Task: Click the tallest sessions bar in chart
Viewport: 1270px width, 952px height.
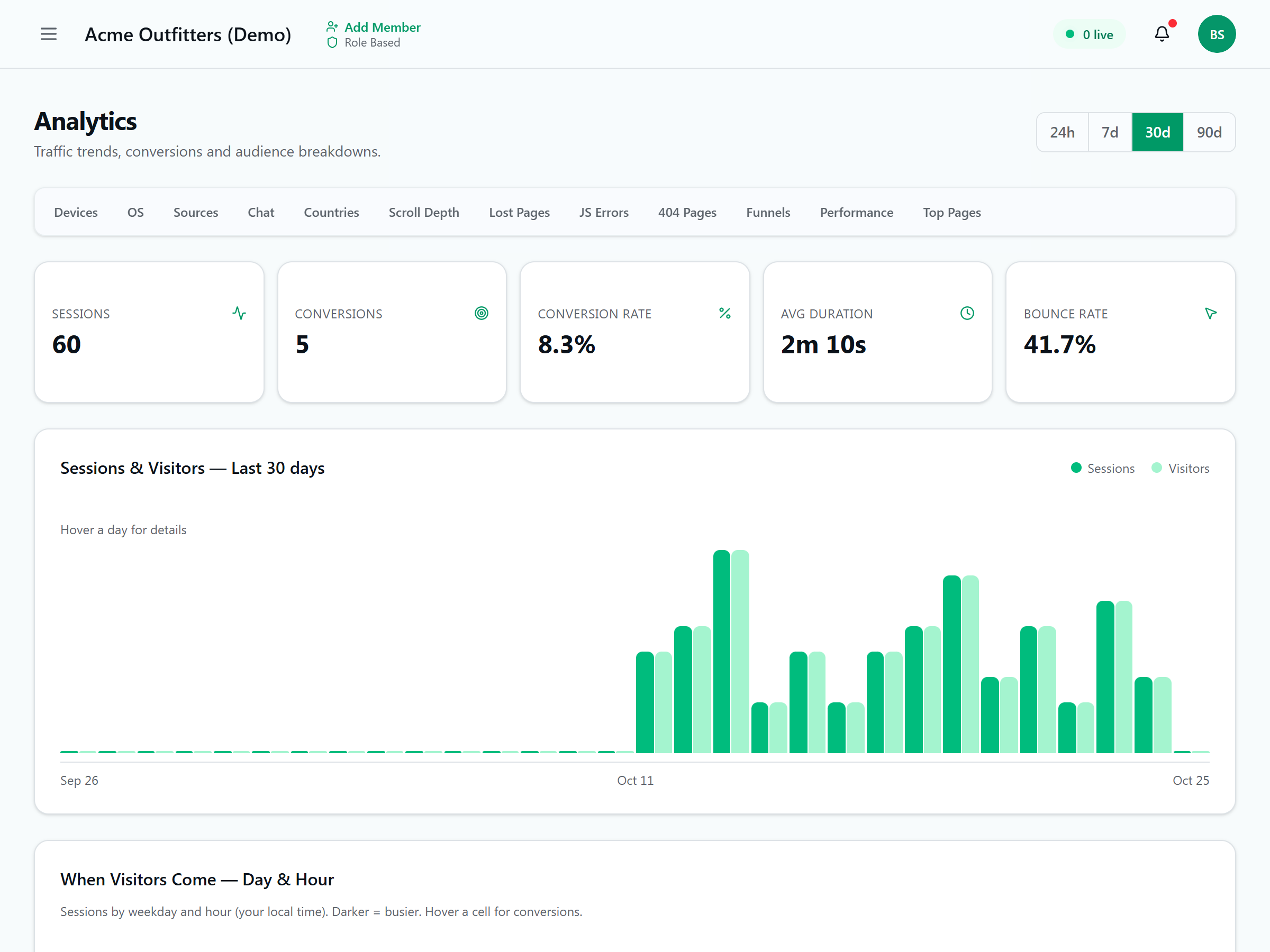Action: (x=722, y=651)
